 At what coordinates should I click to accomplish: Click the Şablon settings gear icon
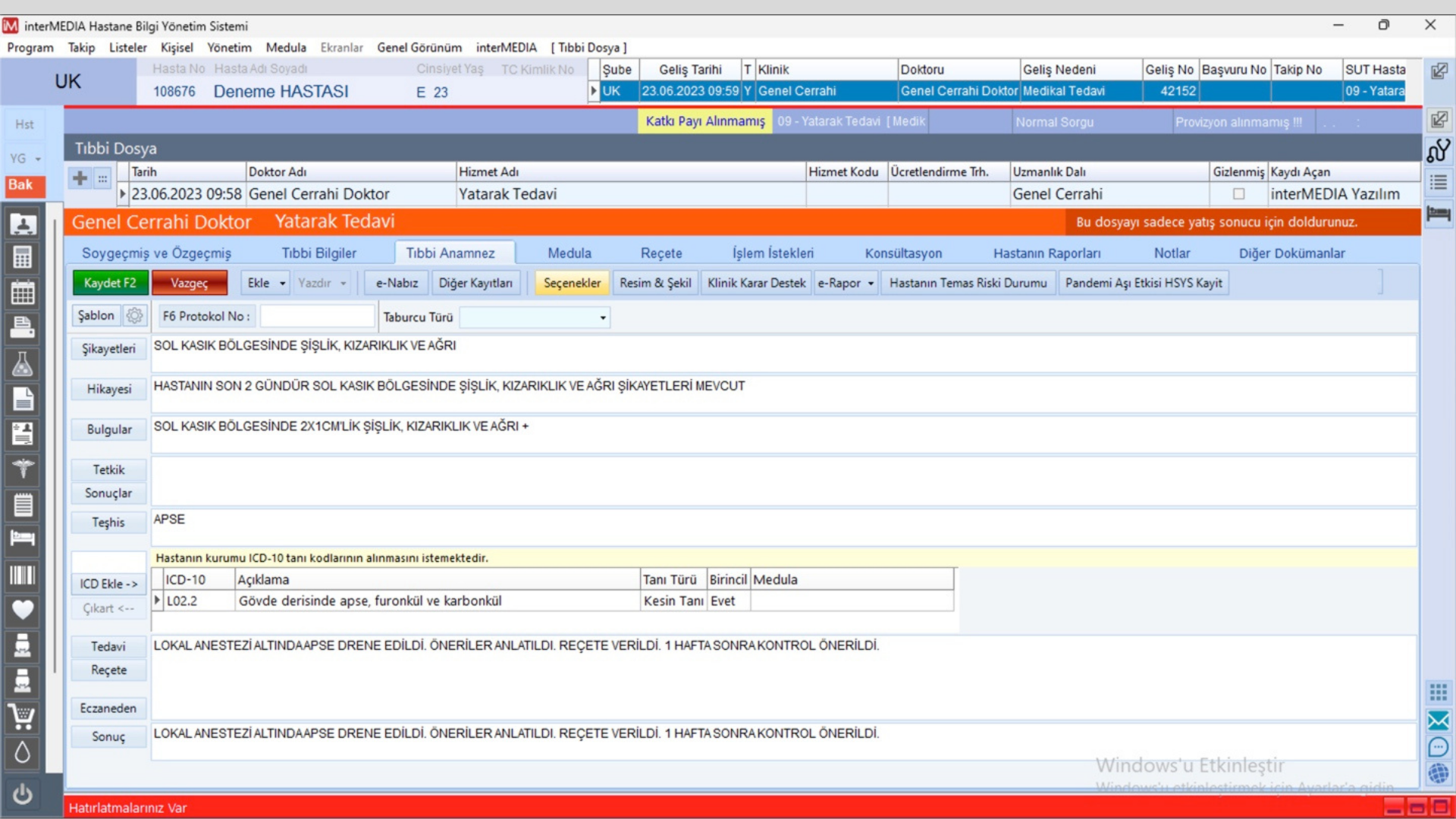(135, 315)
